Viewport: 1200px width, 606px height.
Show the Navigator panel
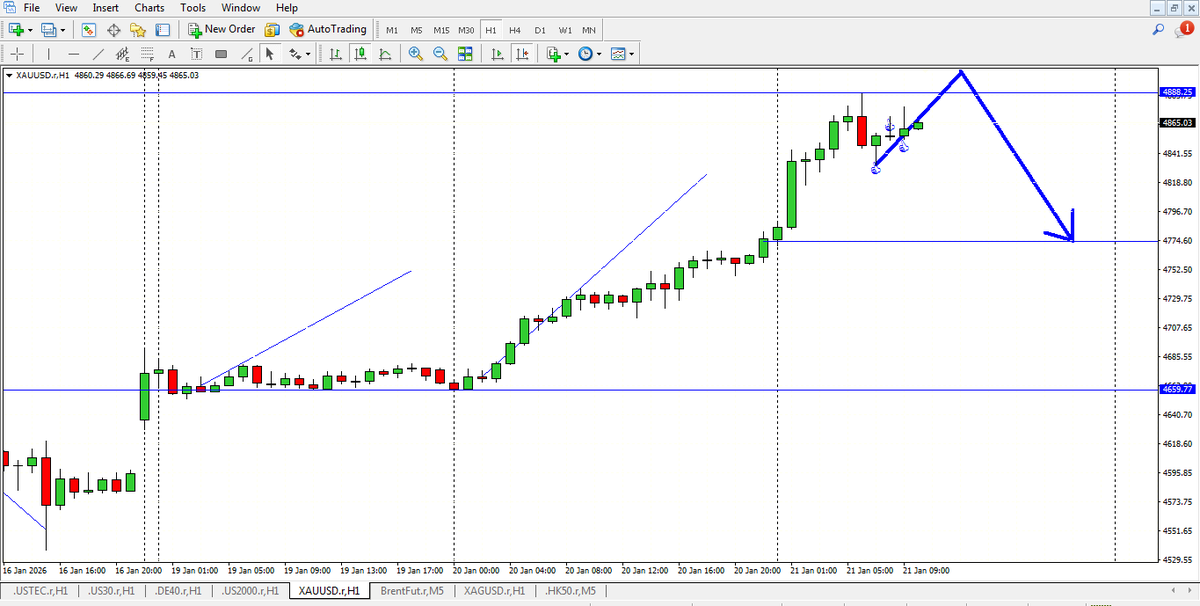pyautogui.click(x=138, y=29)
